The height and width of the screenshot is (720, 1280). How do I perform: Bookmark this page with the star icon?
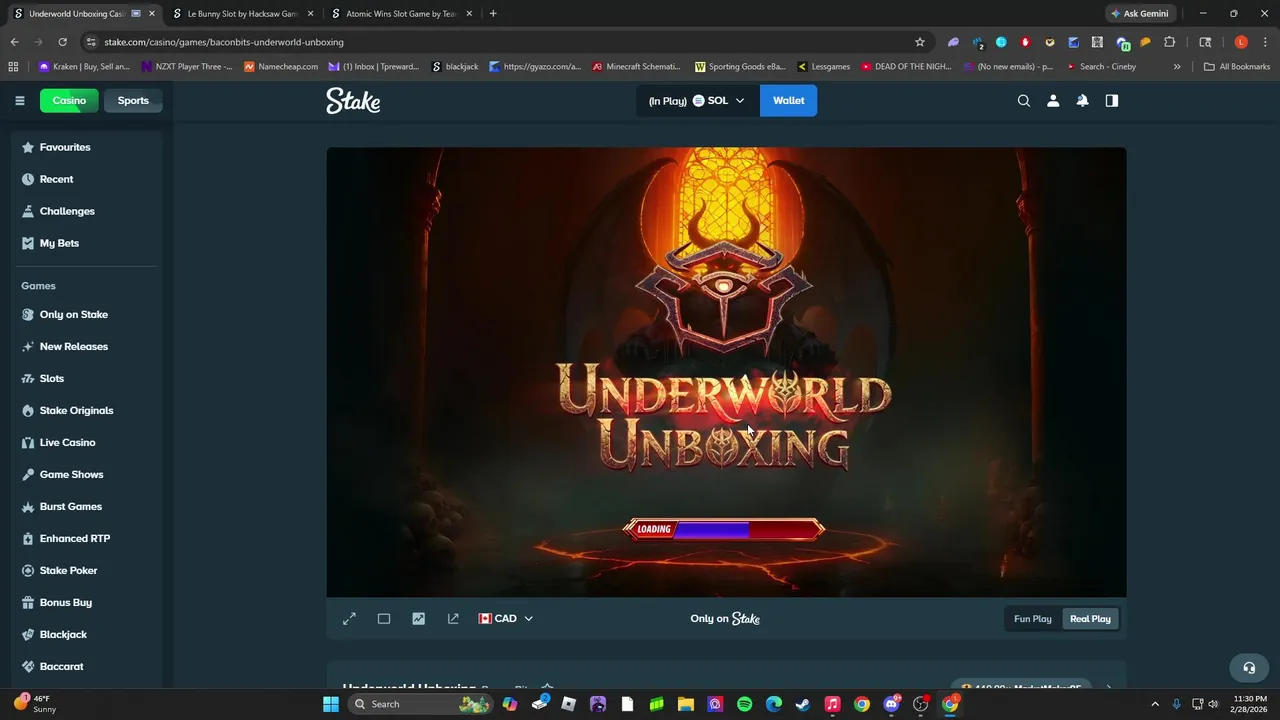point(920,42)
